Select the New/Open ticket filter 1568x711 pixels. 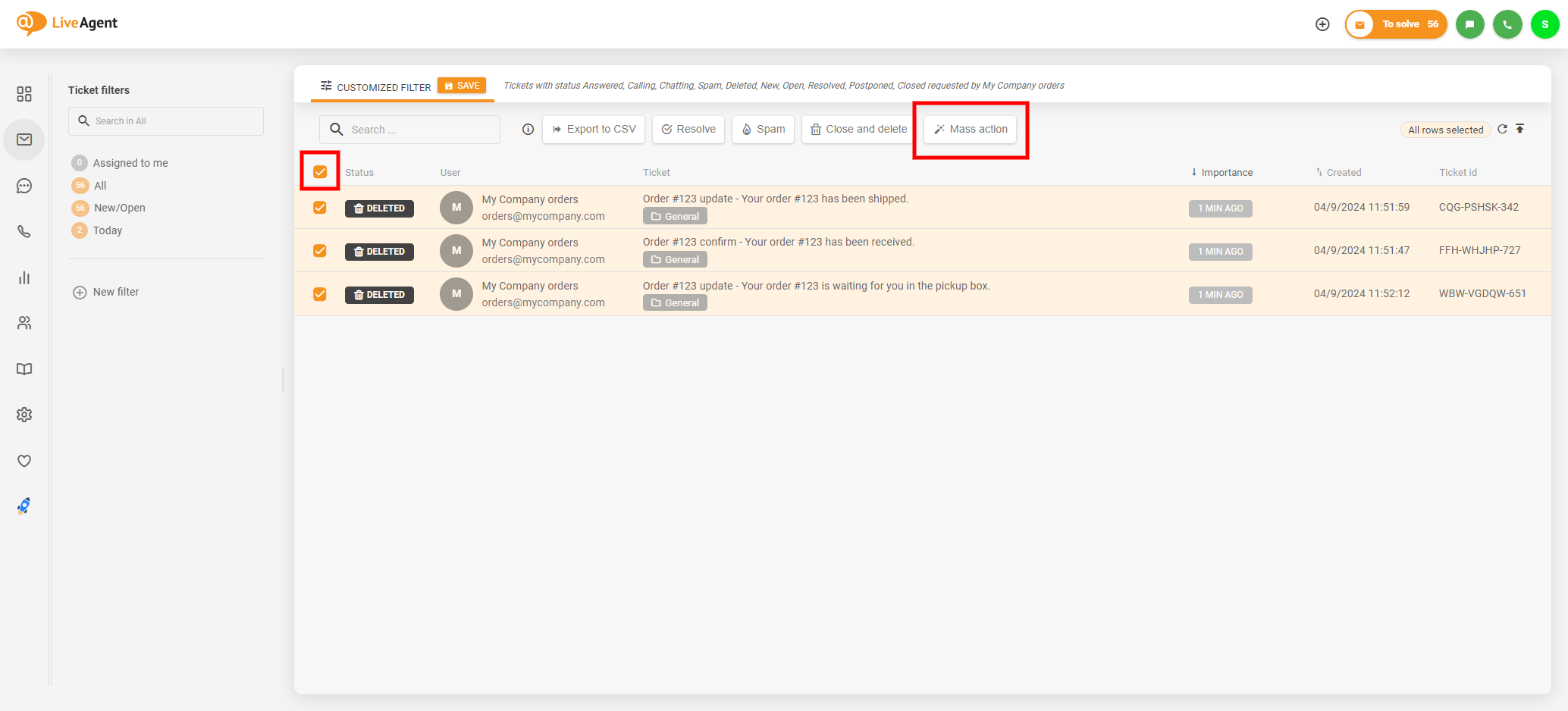[119, 208]
